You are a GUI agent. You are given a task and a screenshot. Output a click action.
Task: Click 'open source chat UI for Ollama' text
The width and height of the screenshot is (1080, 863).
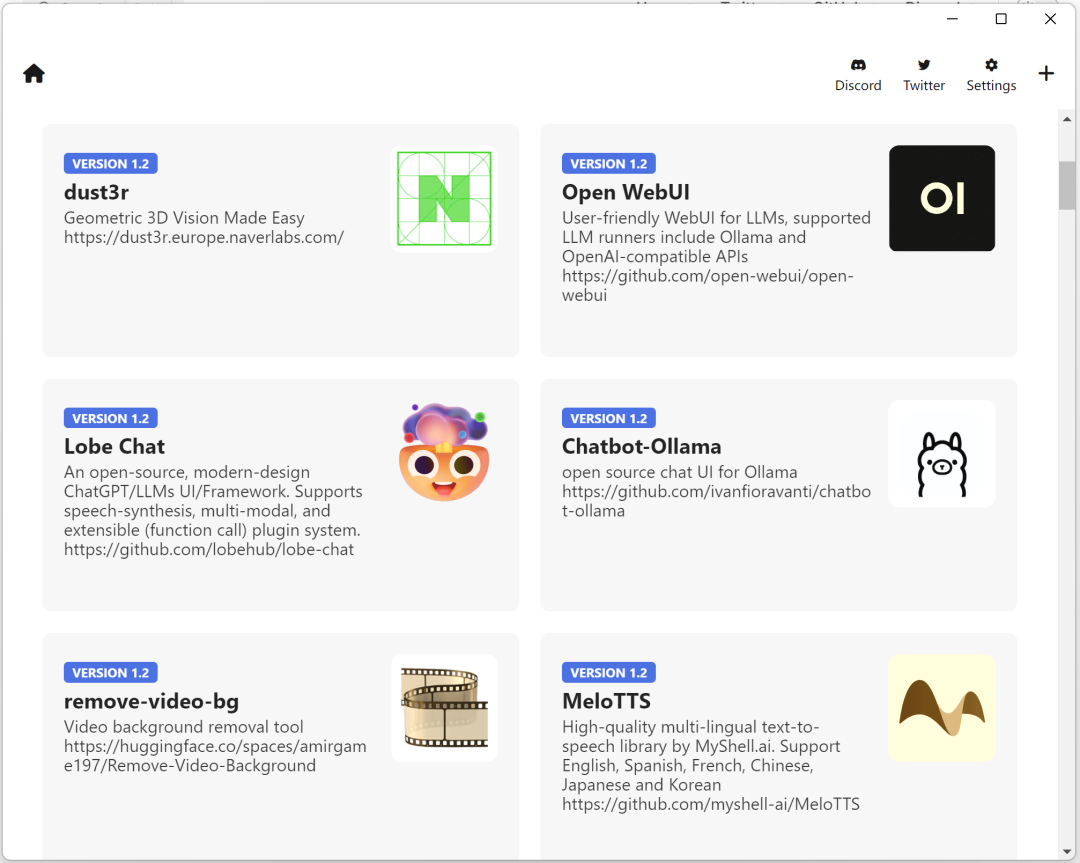pos(679,472)
